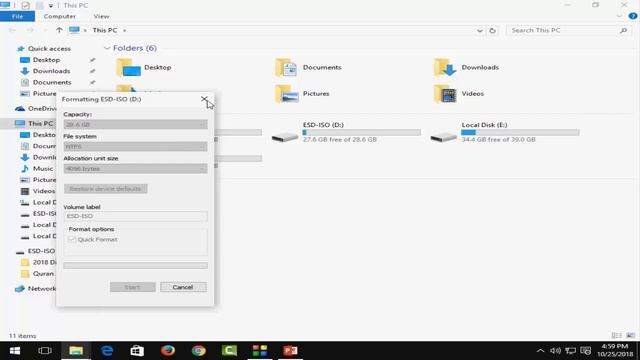Open the Quran folder in sidebar

pyautogui.click(x=38, y=274)
